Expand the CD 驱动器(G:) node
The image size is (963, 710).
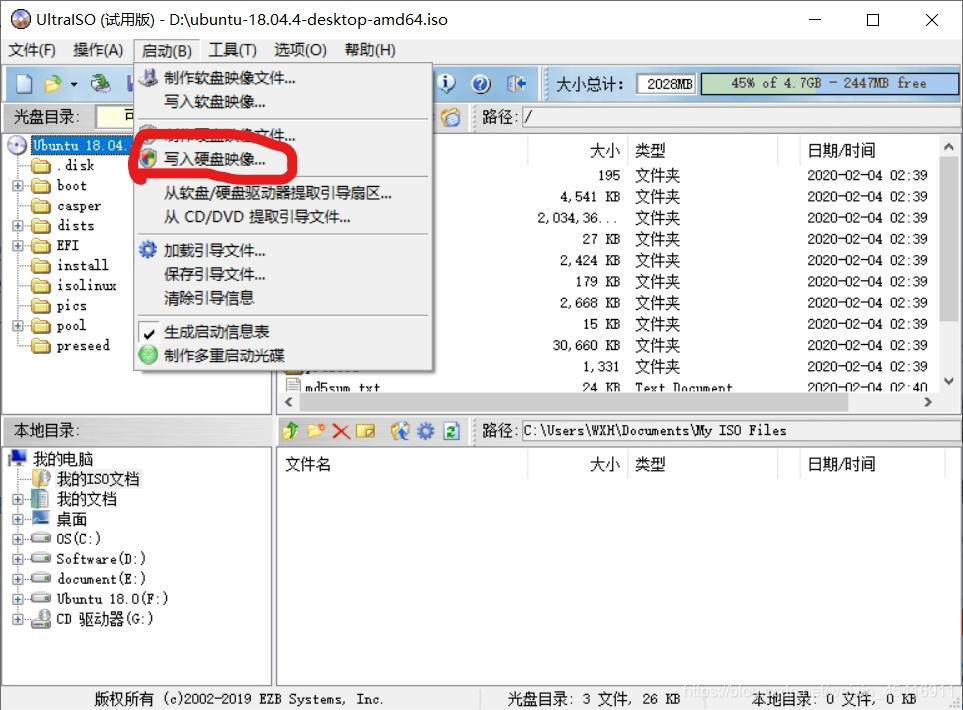[18, 619]
